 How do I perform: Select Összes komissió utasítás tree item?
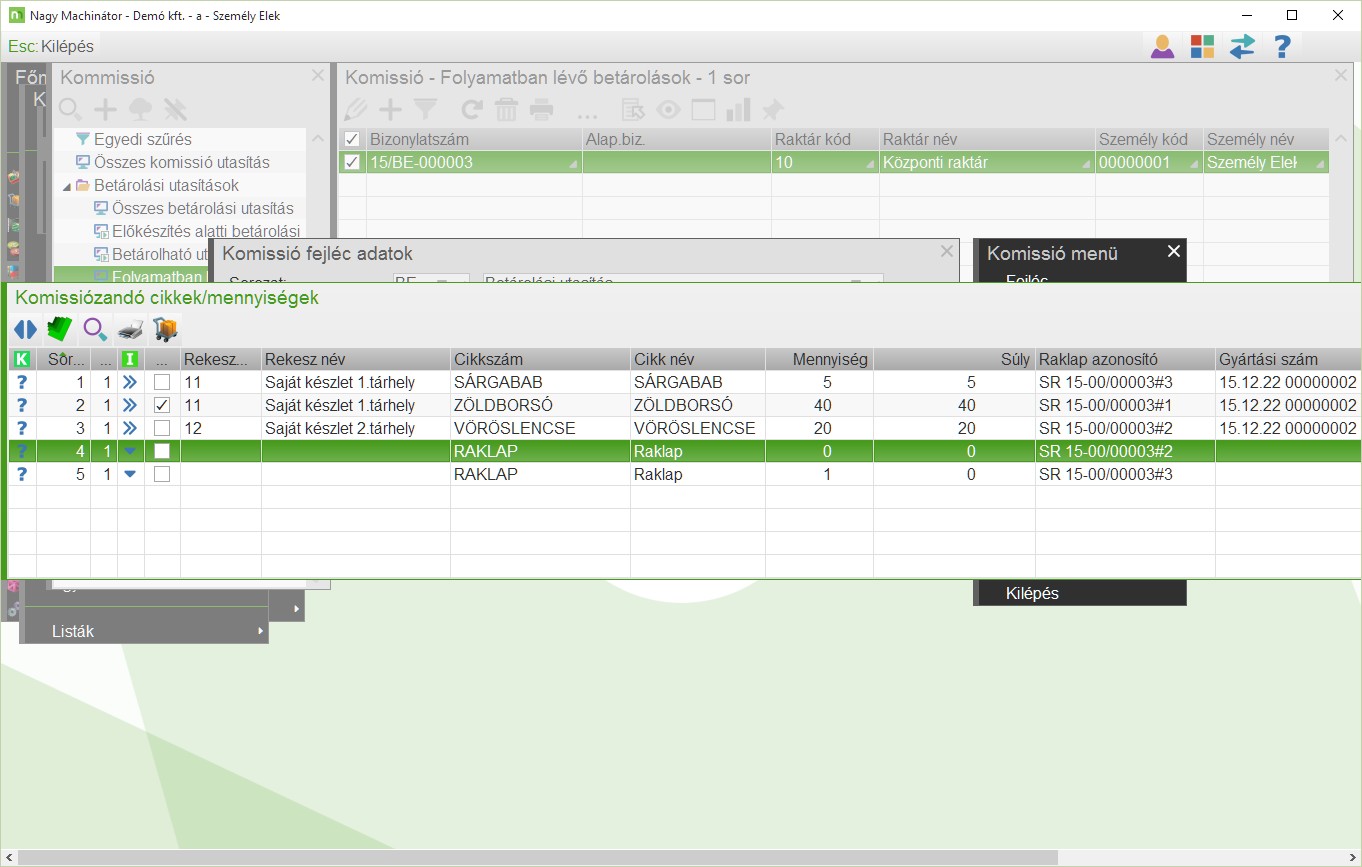point(181,162)
